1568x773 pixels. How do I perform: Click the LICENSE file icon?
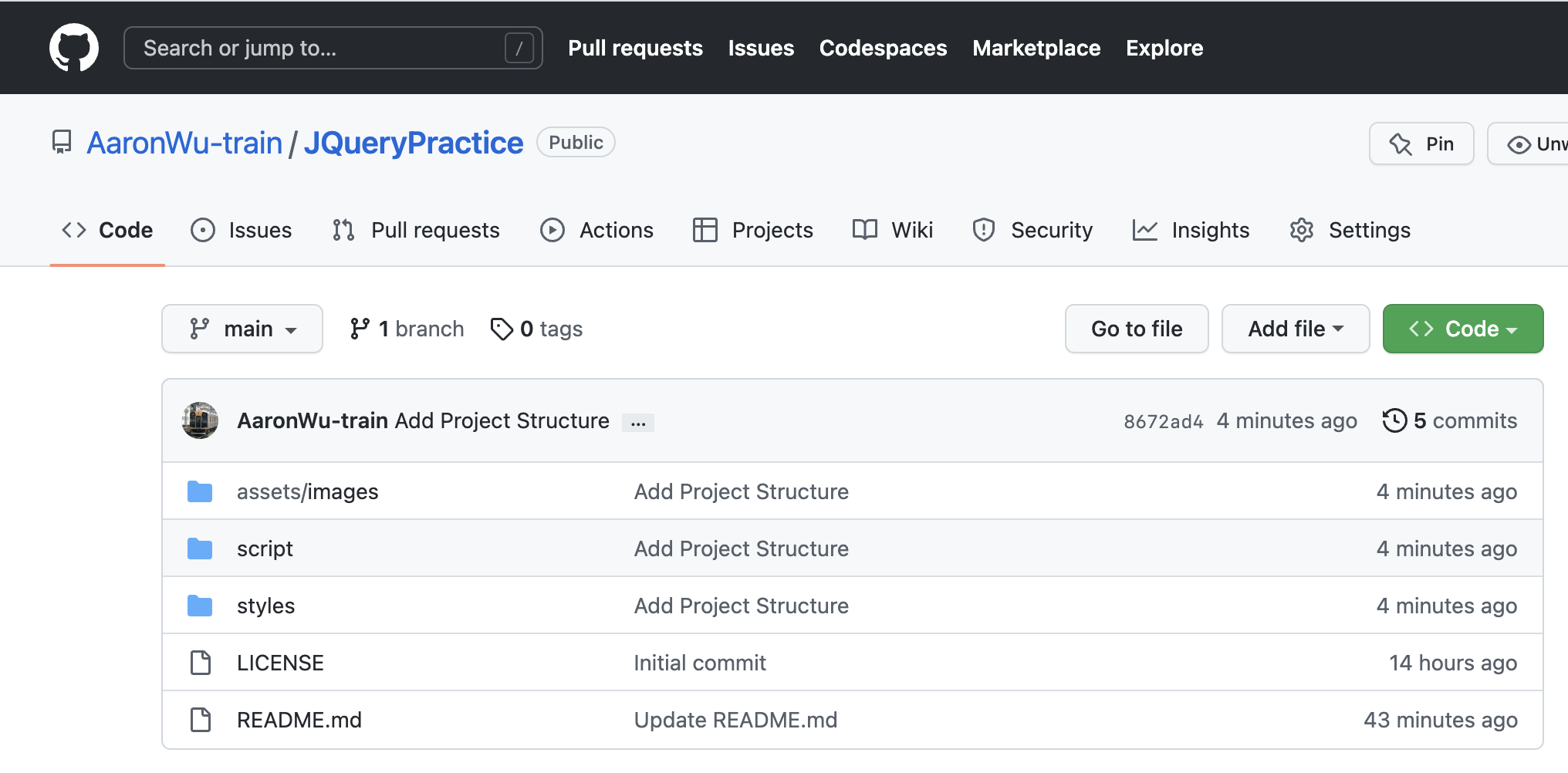point(201,663)
